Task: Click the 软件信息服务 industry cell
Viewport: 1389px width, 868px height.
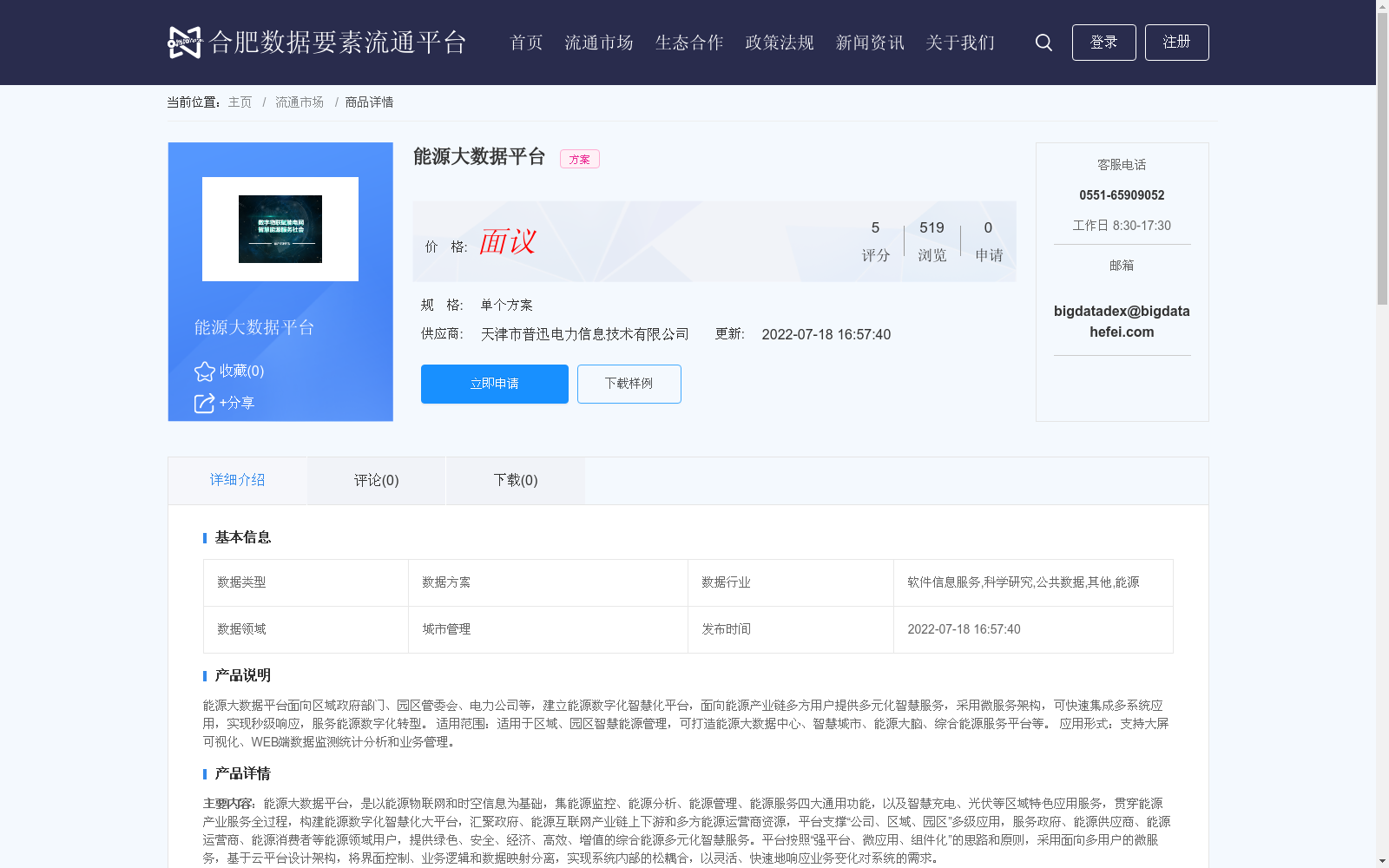Action: (1033, 582)
